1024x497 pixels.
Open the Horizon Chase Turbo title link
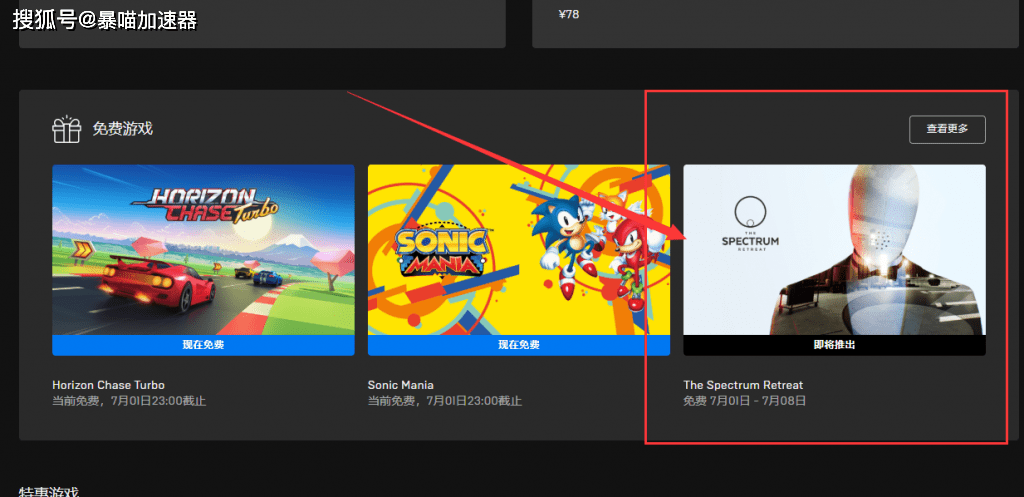coord(108,385)
